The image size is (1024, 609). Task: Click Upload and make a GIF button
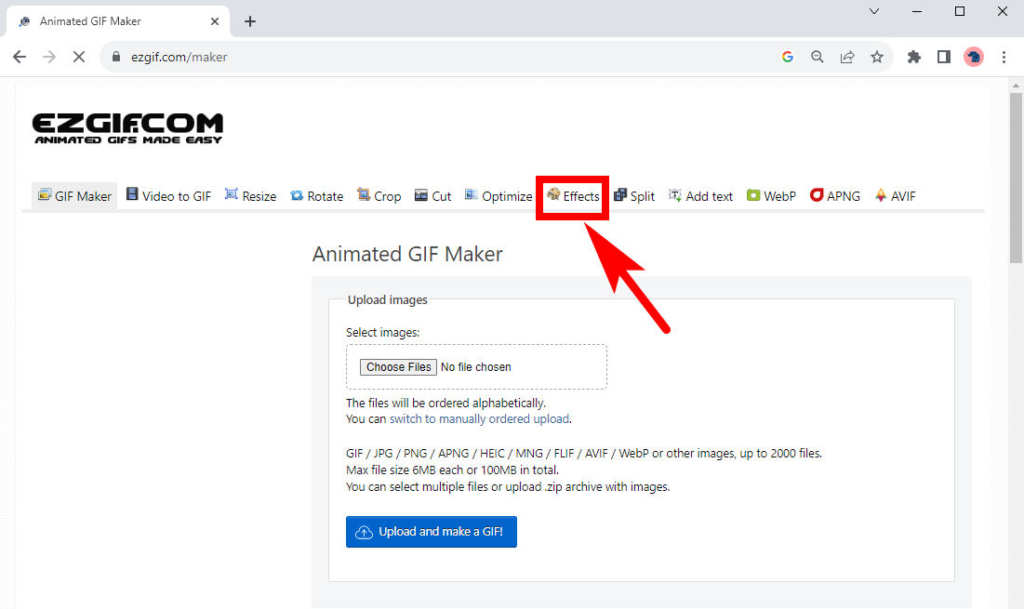coord(431,532)
